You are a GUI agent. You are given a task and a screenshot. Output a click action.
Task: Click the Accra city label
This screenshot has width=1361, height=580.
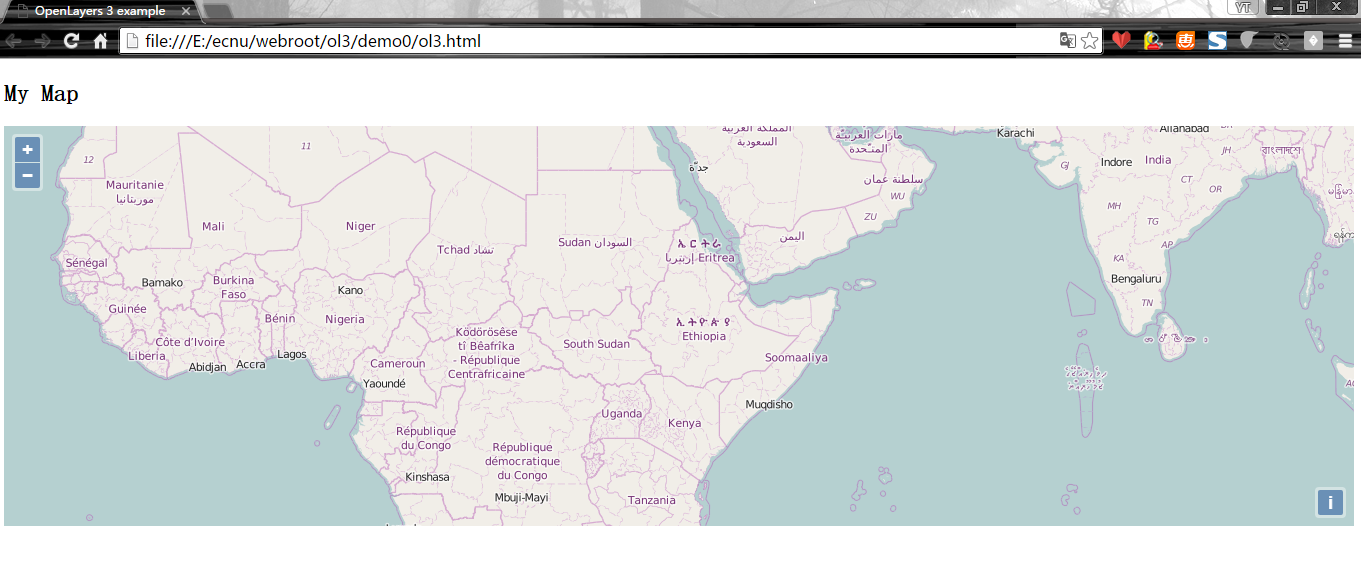[251, 364]
